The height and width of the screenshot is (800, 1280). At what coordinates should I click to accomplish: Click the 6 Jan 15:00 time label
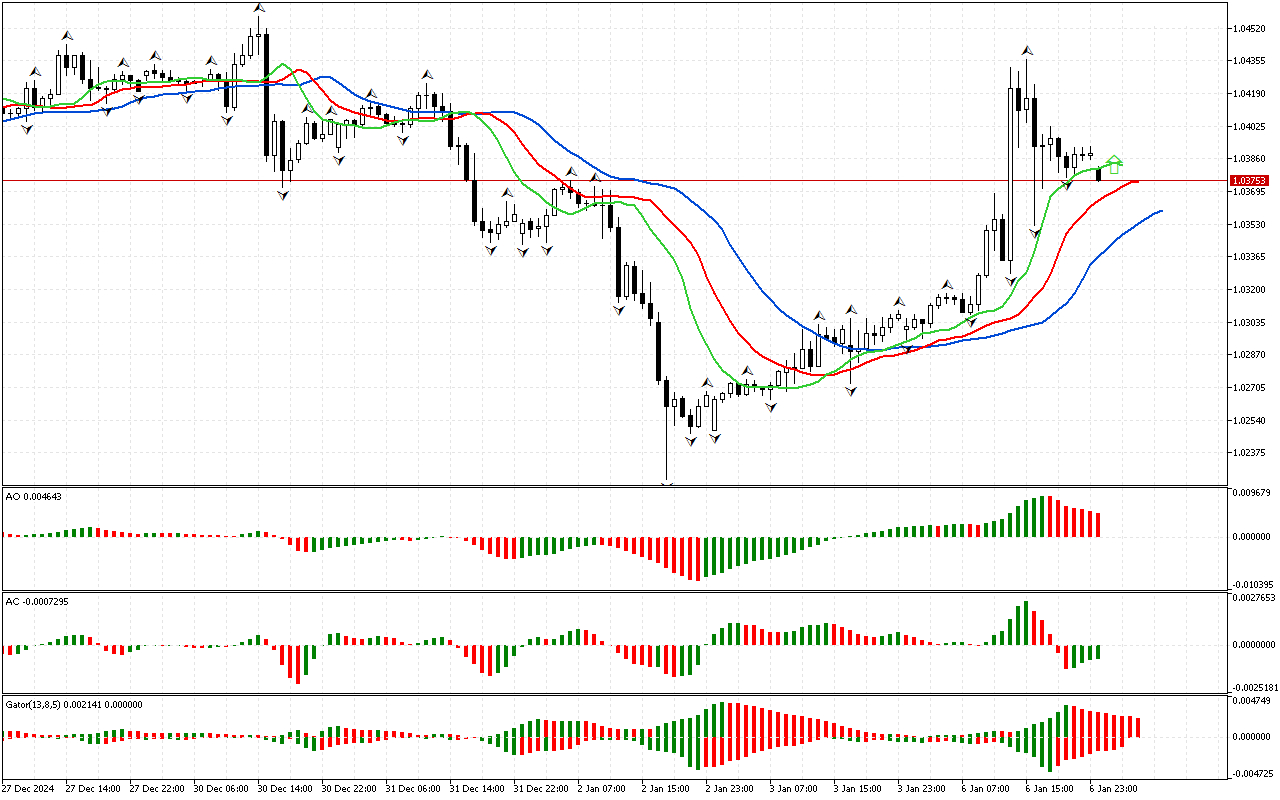pos(1048,788)
